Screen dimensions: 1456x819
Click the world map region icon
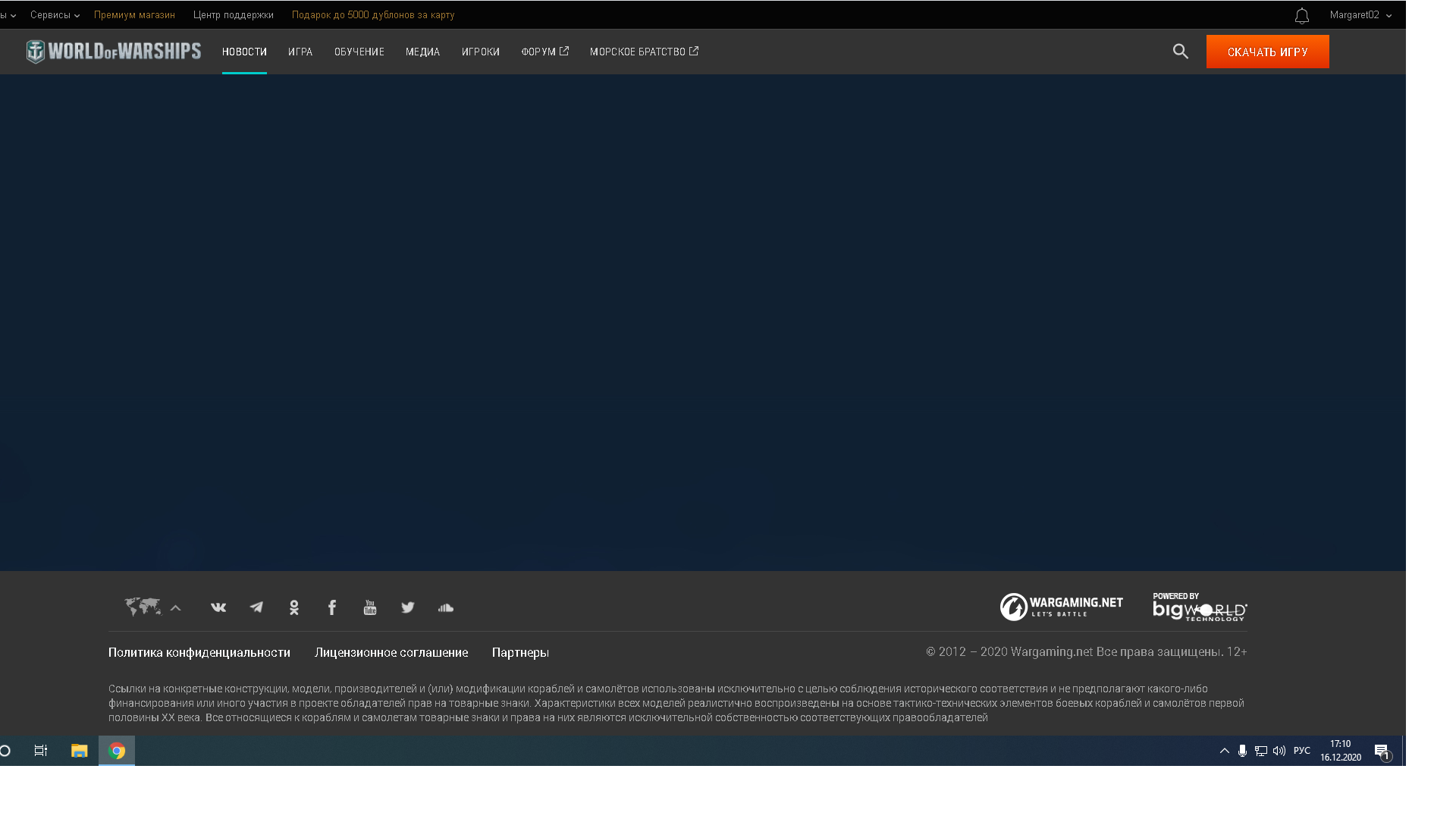tap(143, 607)
